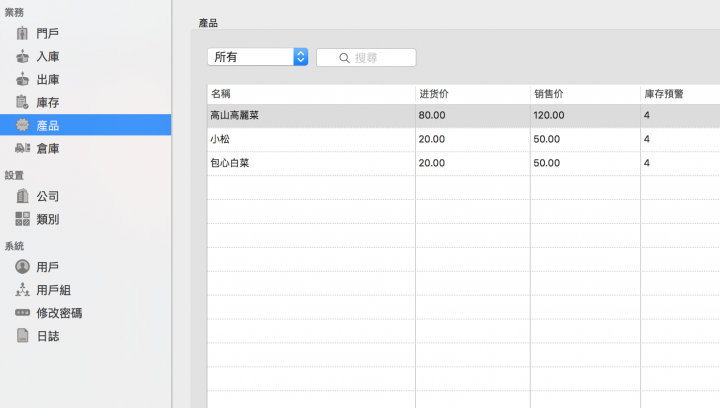Select the 出庫 stock-out icon
This screenshot has height=408, width=720.
pos(22,79)
